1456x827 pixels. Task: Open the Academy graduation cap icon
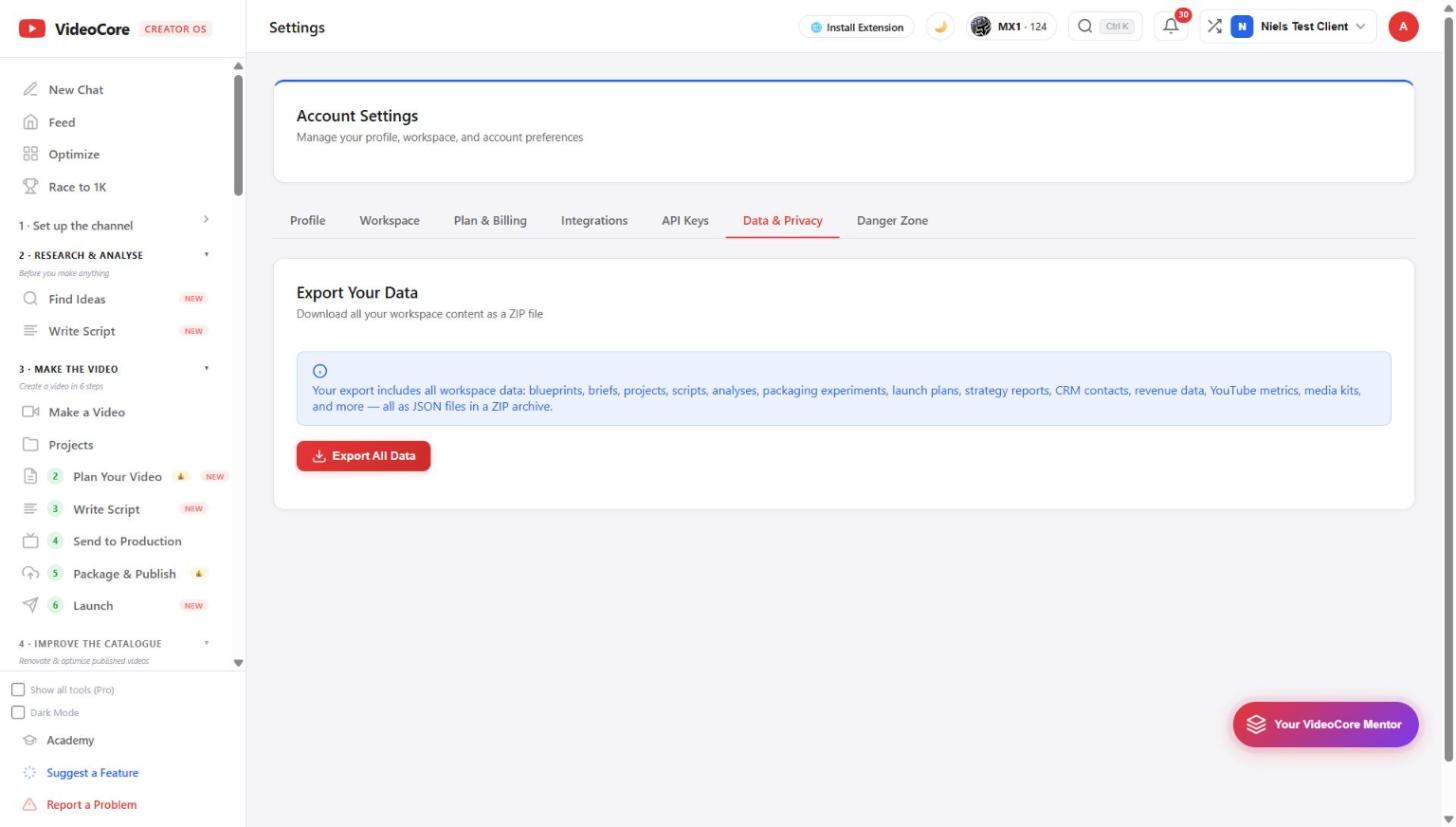[30, 741]
